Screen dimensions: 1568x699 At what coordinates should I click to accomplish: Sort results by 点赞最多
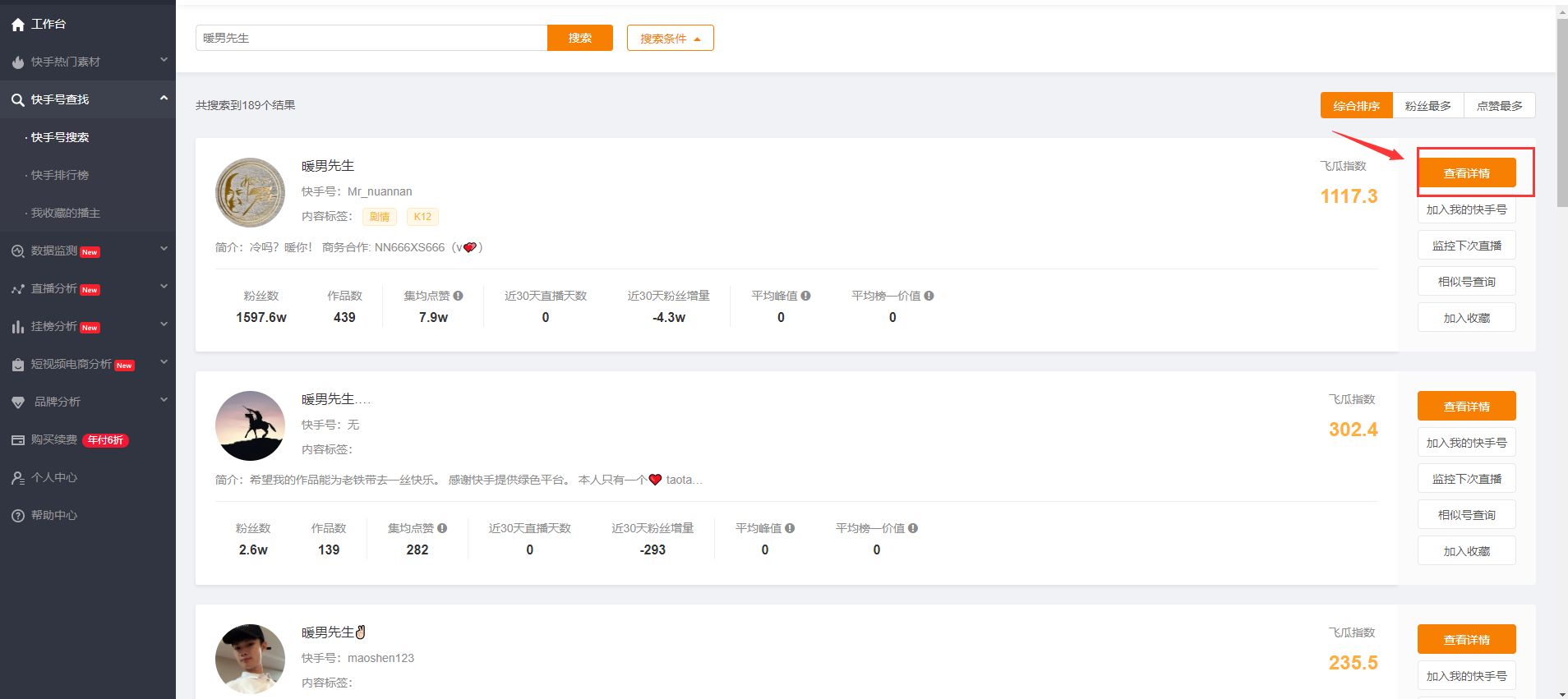(x=1500, y=105)
